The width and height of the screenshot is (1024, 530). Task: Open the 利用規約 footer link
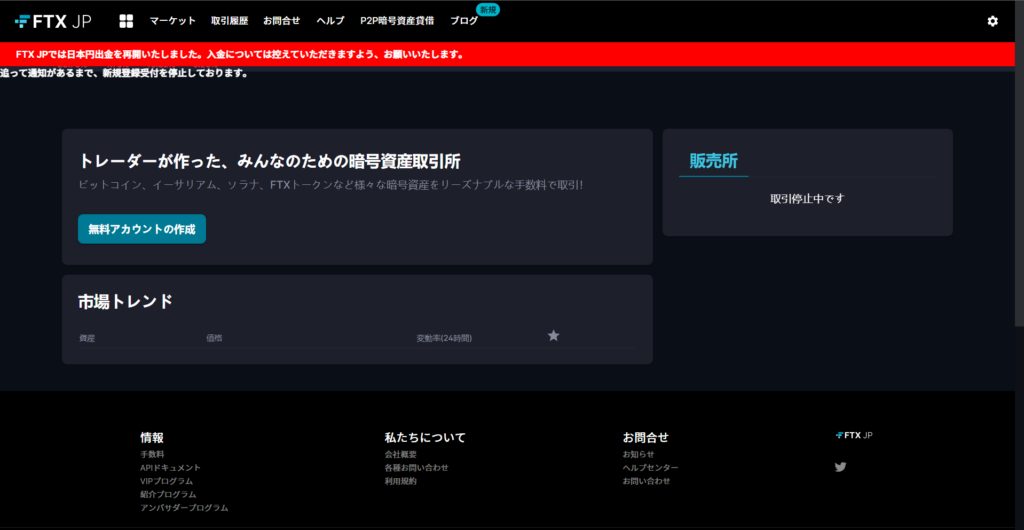[400, 481]
